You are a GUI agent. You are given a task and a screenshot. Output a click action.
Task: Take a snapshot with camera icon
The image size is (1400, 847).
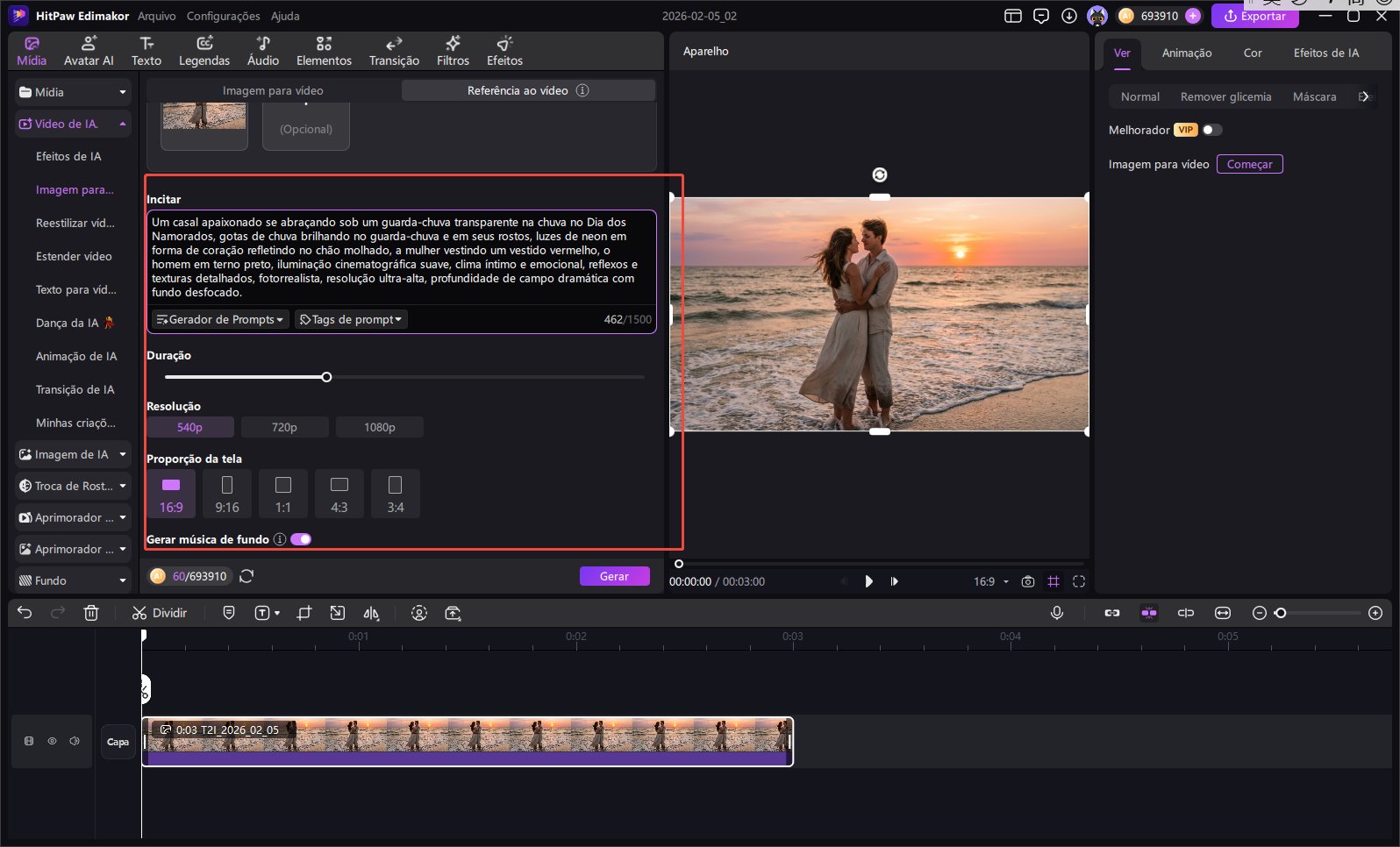[x=1028, y=581]
